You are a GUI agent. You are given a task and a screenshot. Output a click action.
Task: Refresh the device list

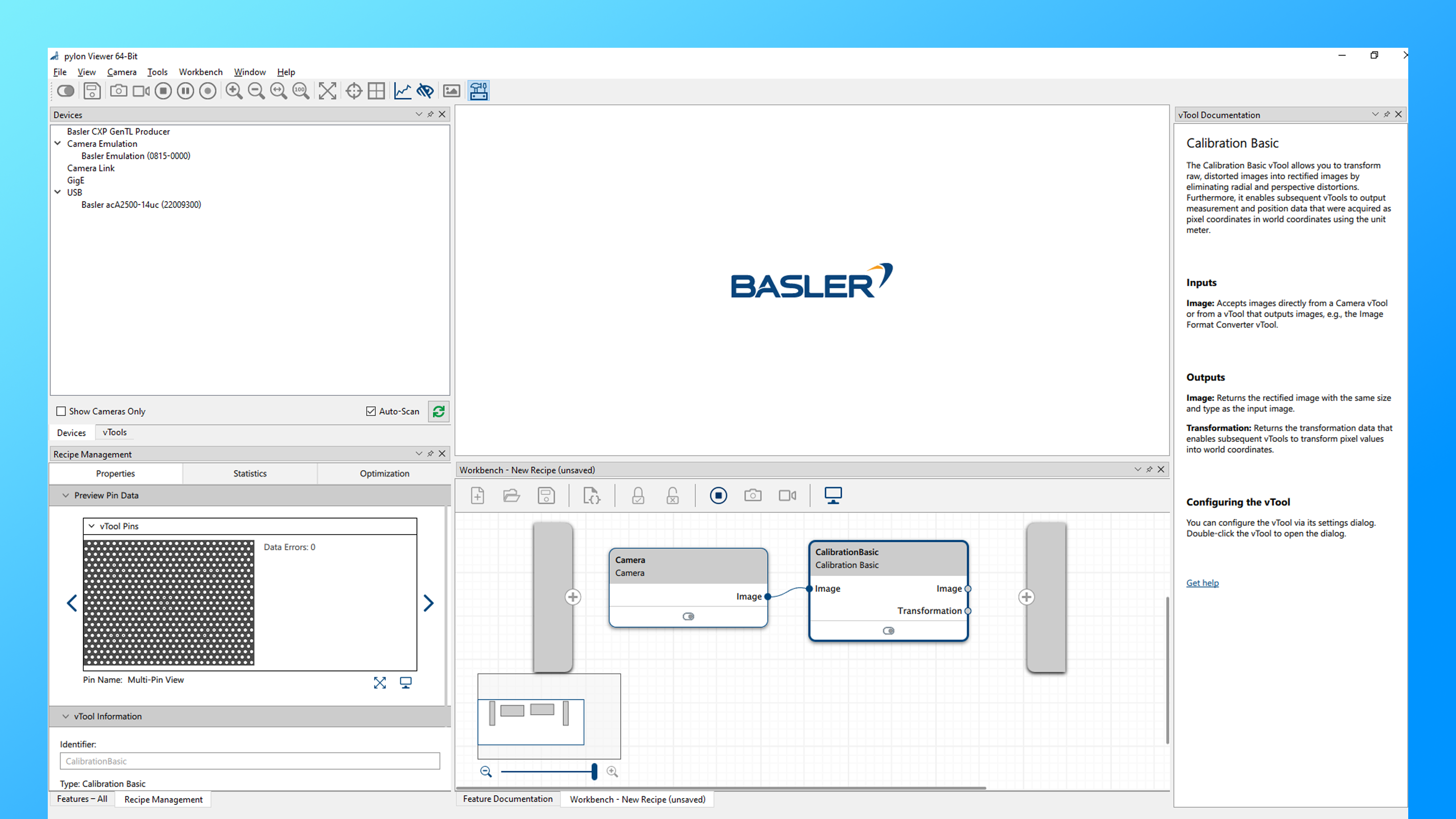[439, 411]
